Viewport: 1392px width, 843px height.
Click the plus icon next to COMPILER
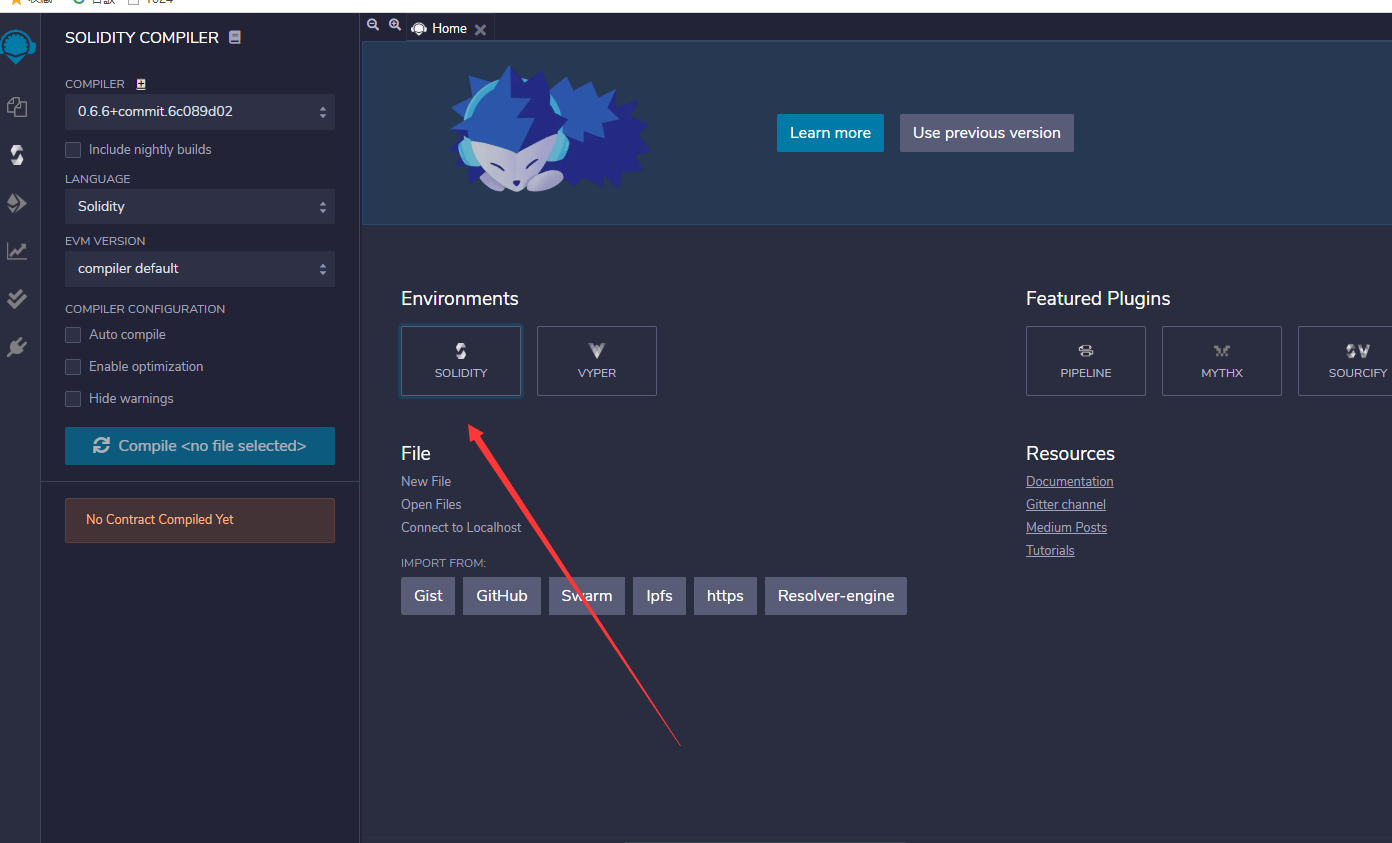[x=141, y=84]
